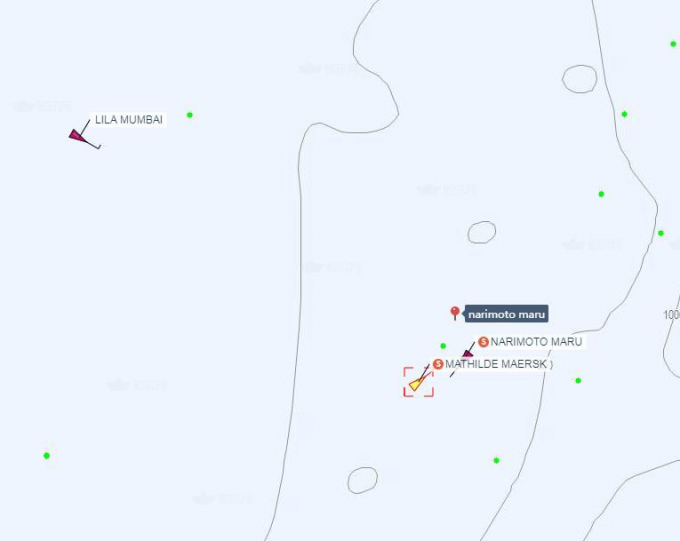Click orange S badge beside NARIMOTO MARU

pos(484,342)
